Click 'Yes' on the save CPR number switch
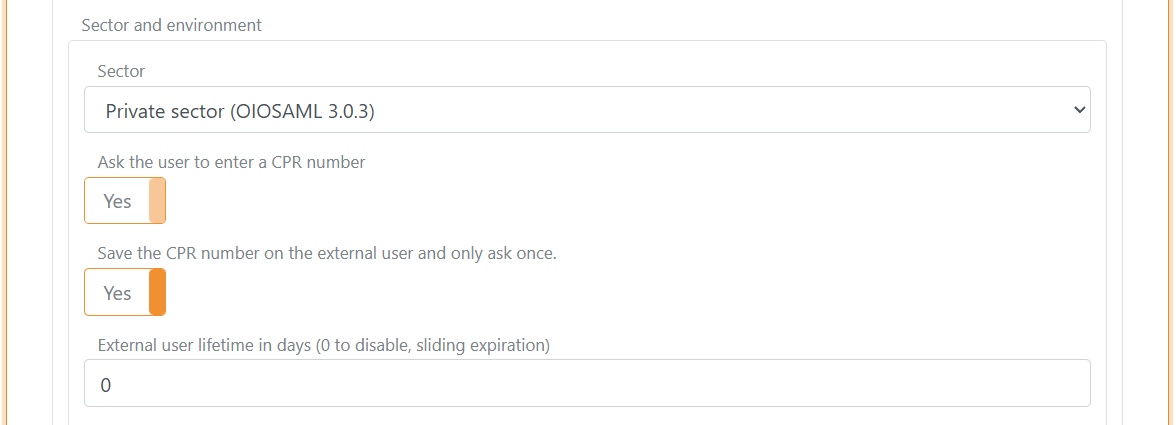Image resolution: width=1176 pixels, height=425 pixels. [x=117, y=293]
